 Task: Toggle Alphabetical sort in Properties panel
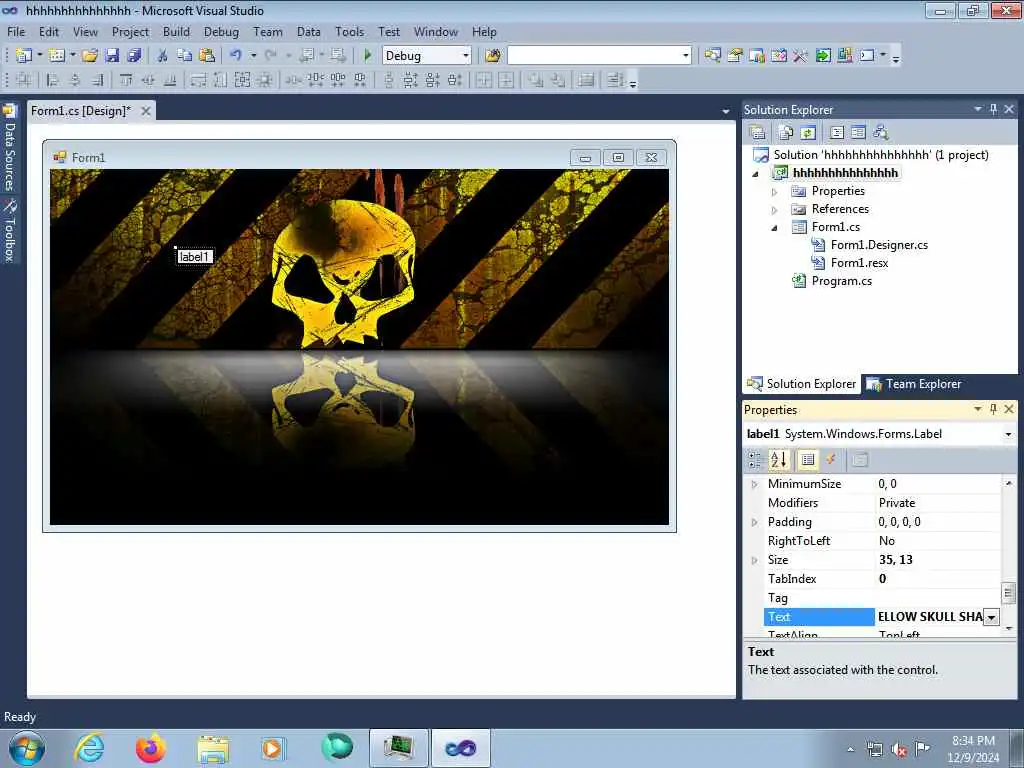point(779,460)
